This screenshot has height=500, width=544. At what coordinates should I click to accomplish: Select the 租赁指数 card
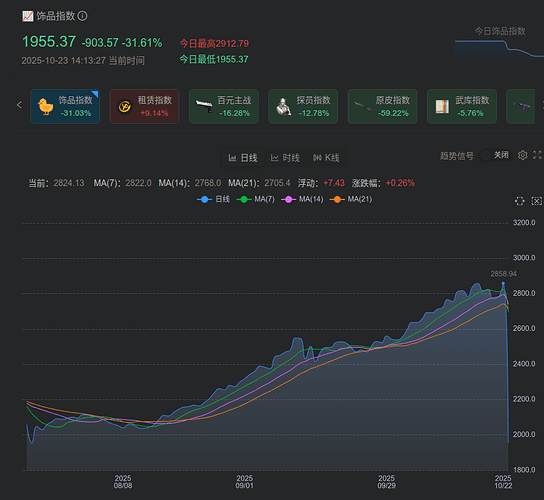pyautogui.click(x=144, y=107)
